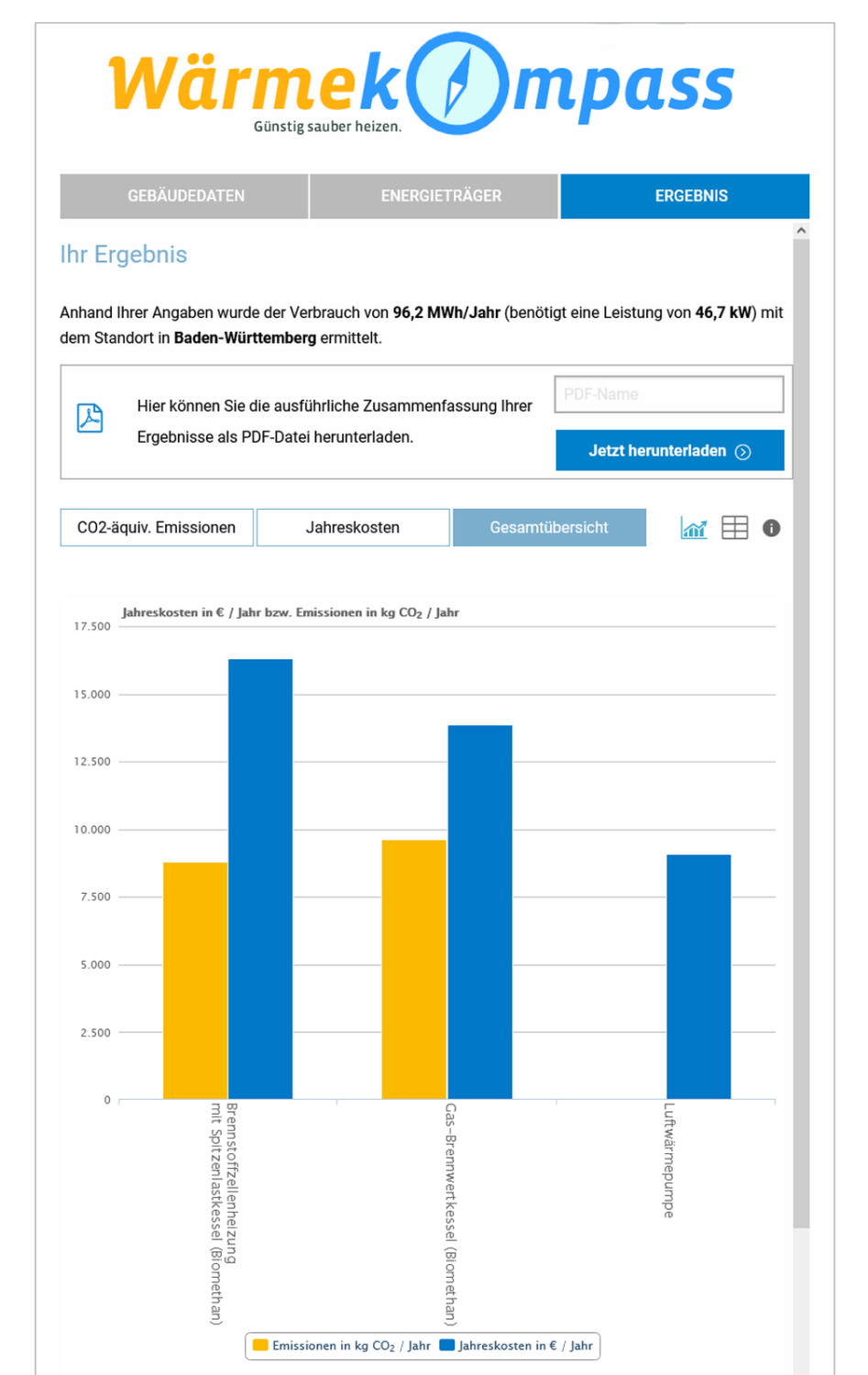Click the Wärmekompass compass logo
Viewport: 868px width, 1375px height.
click(457, 83)
